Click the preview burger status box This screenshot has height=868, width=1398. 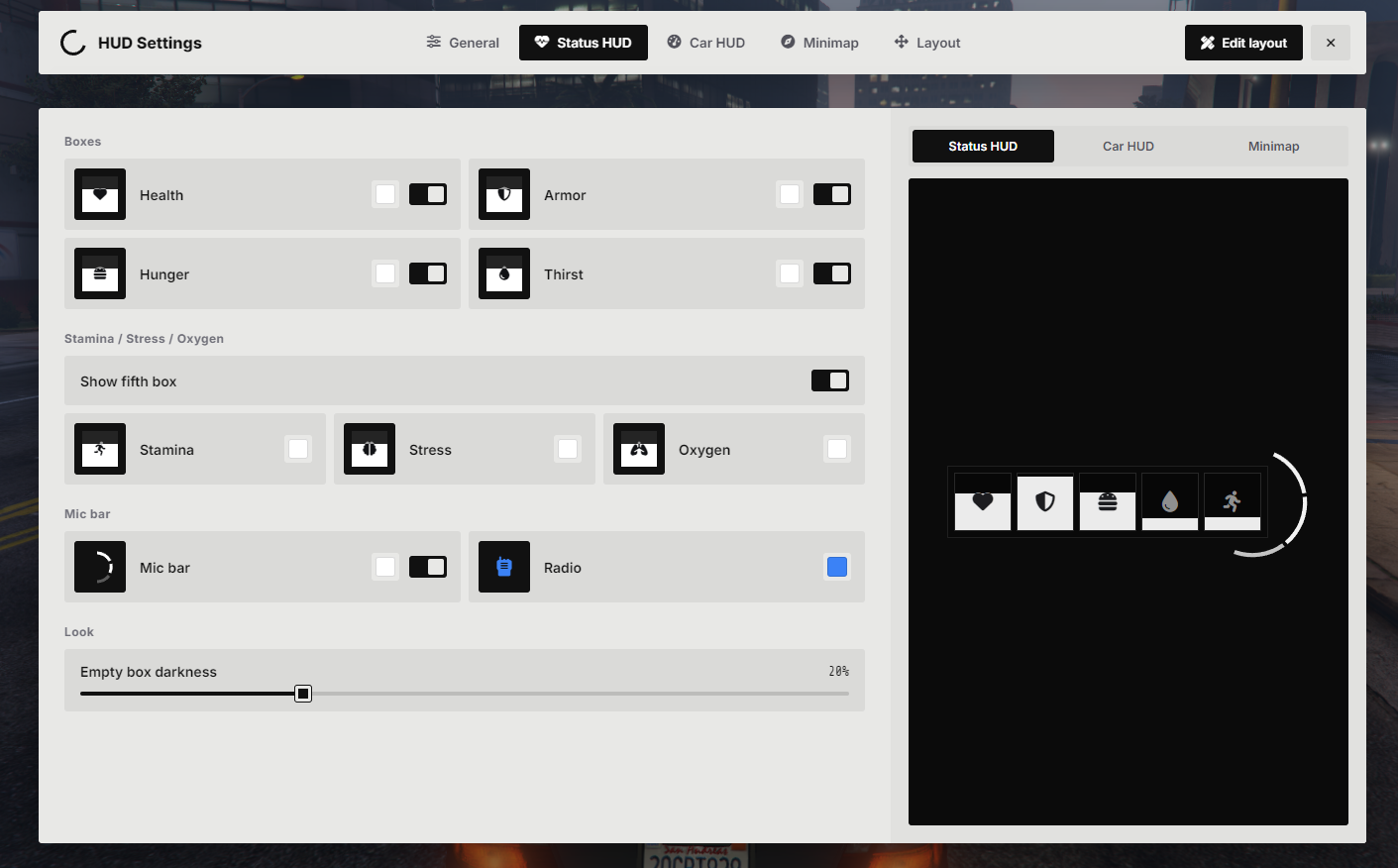pos(1108,501)
